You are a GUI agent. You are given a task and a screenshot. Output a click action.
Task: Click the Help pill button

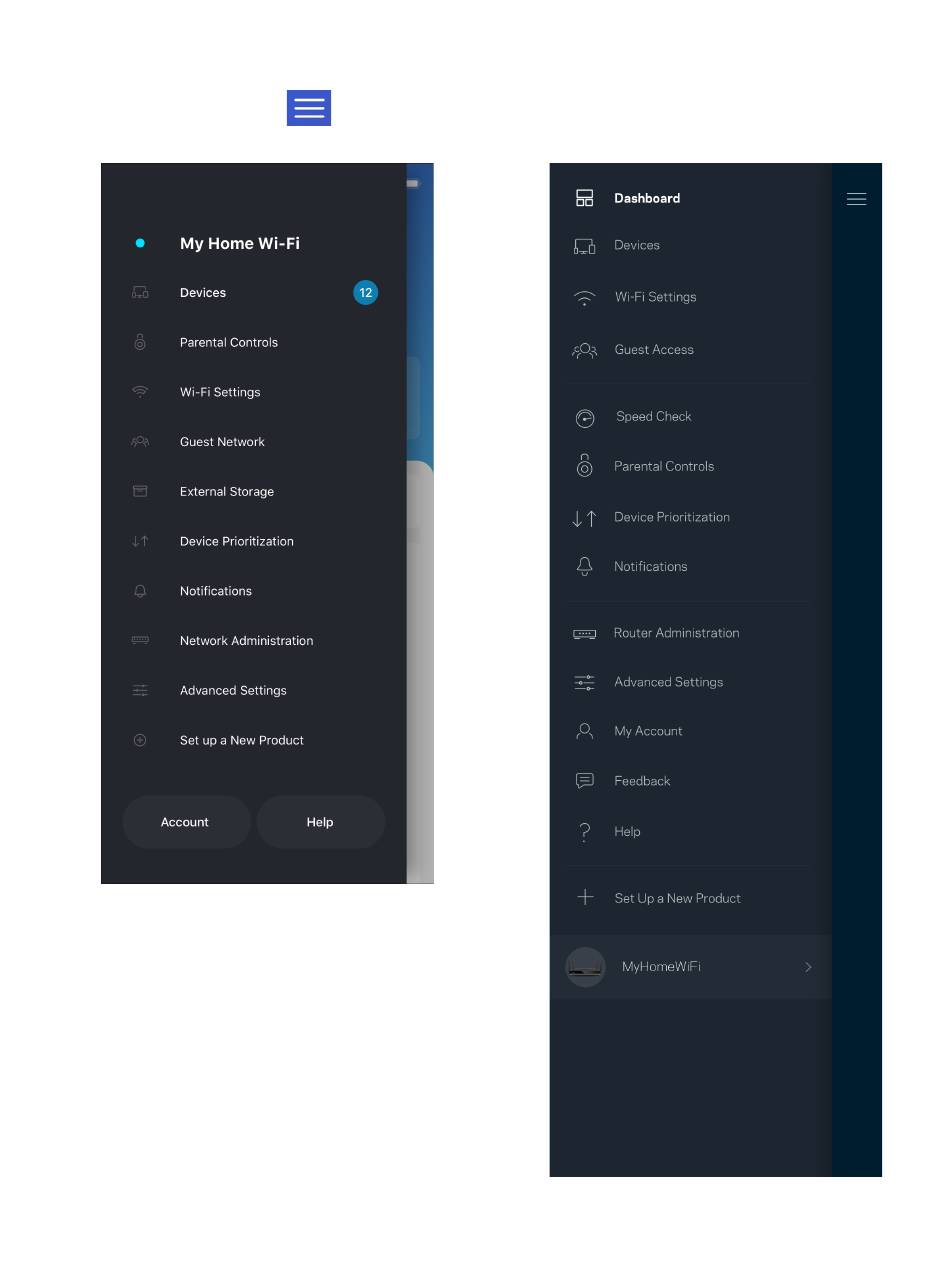pos(320,822)
